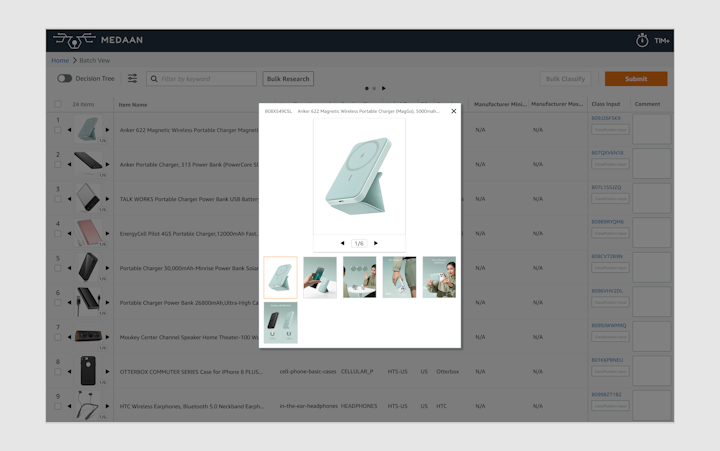
Task: Toggle the Decision Tree switch
Action: pyautogui.click(x=64, y=79)
